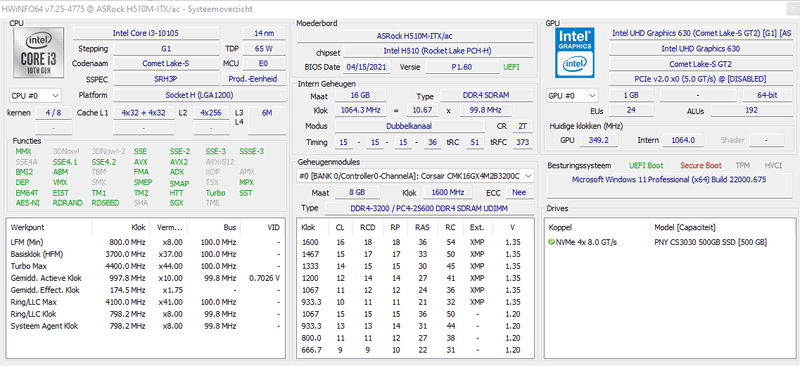Click the DDR4 SDRAM memory type value
800x366 pixels.
point(487,95)
